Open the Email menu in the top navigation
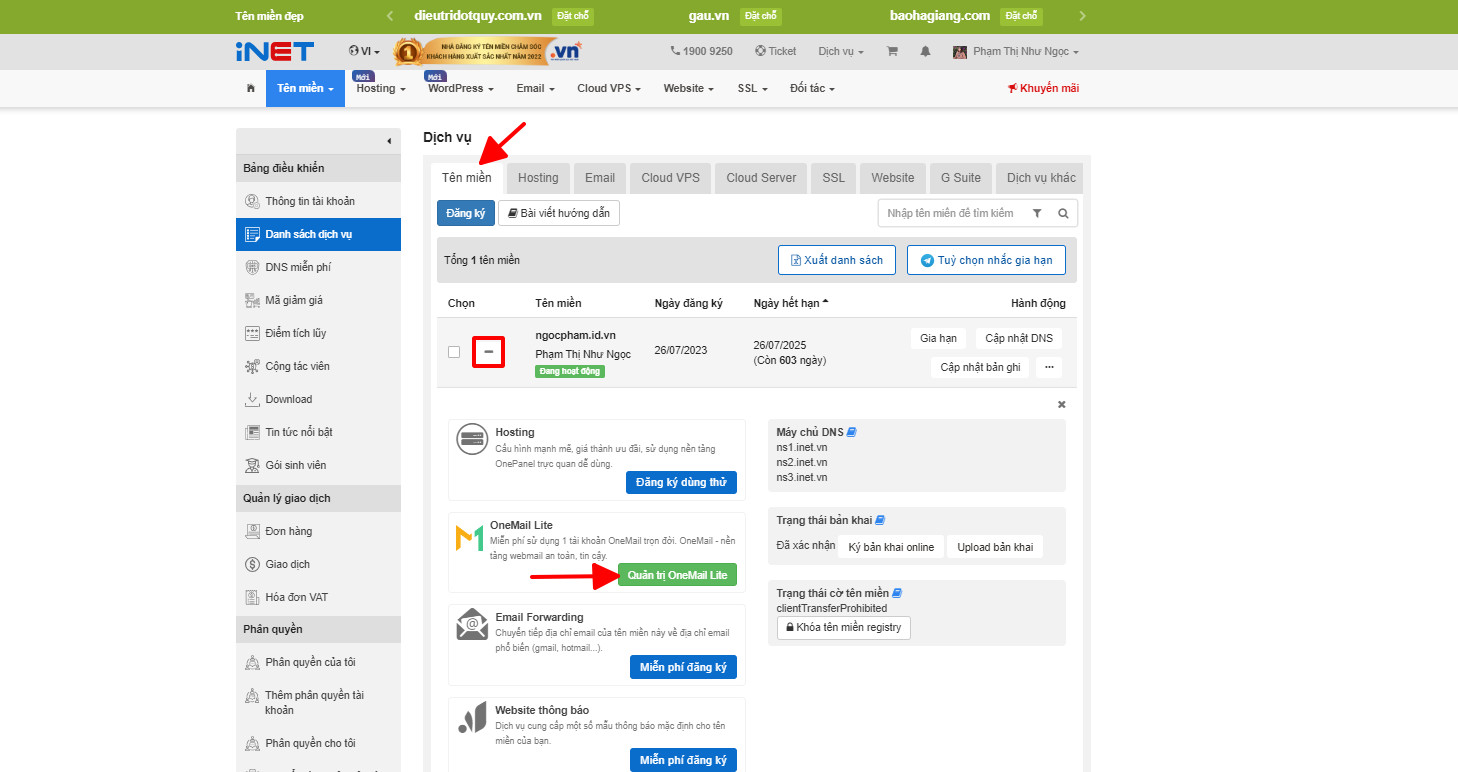The image size is (1458, 772). (x=534, y=88)
